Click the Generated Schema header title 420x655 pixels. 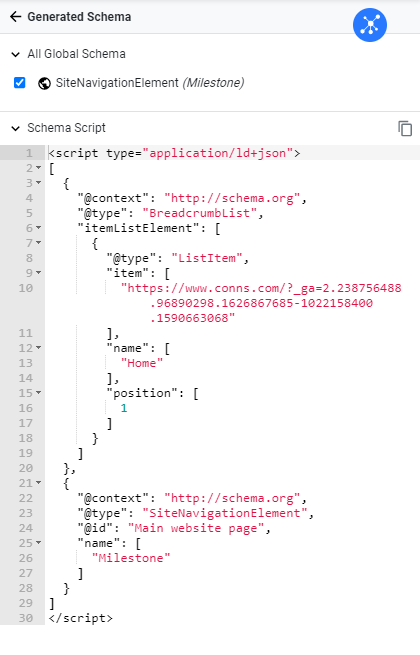tap(79, 17)
